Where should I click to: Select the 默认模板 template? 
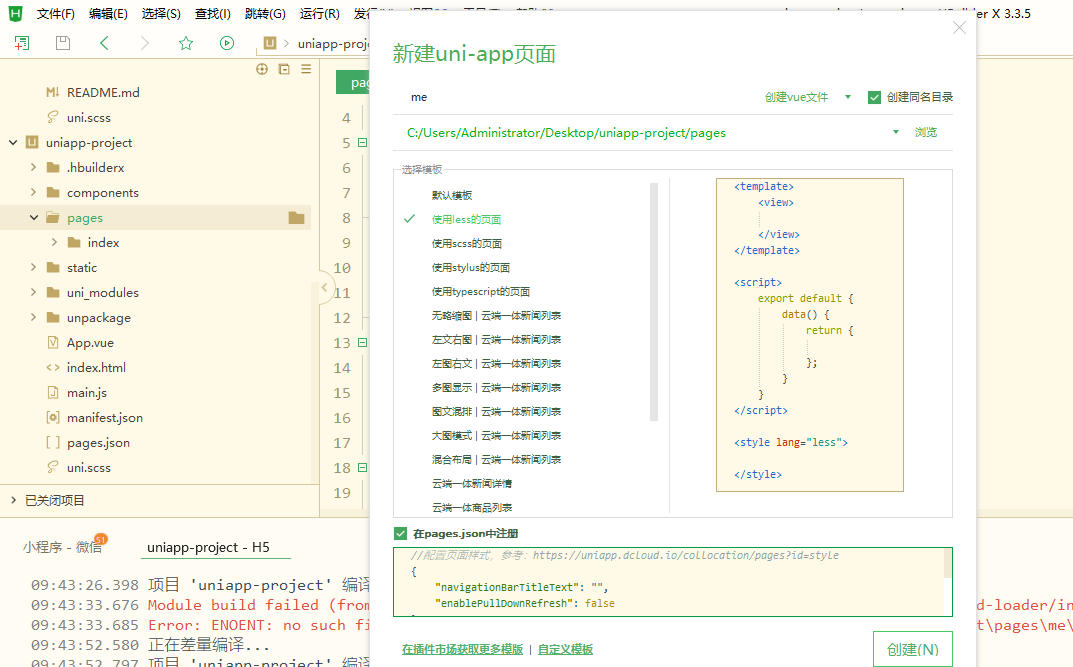coord(452,196)
